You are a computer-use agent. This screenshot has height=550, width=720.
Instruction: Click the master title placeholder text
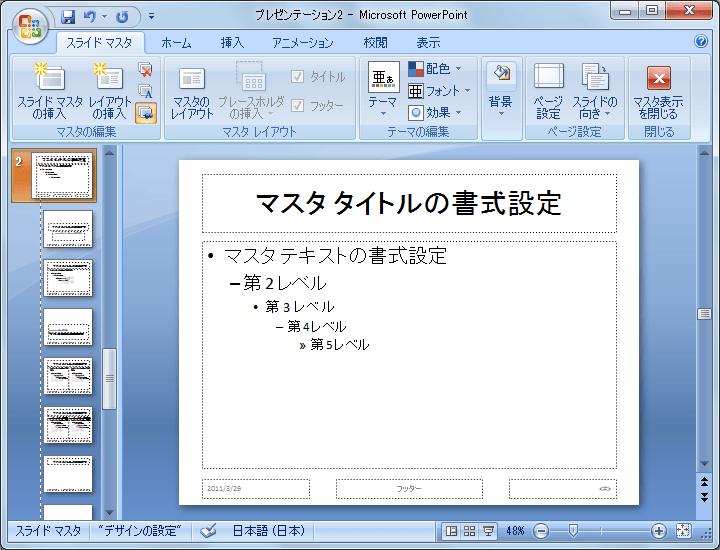click(409, 203)
